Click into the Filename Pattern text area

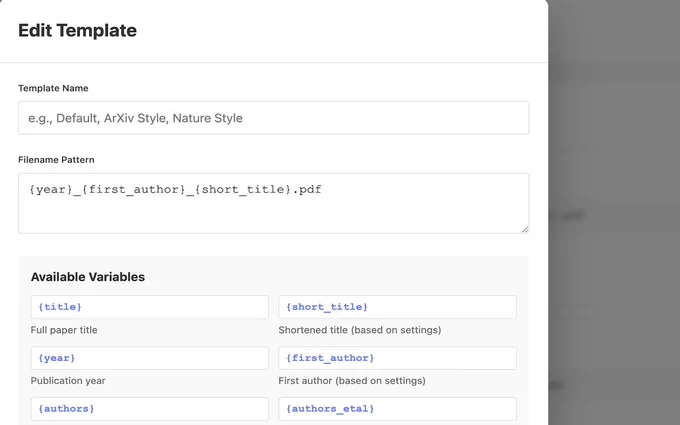pos(273,203)
